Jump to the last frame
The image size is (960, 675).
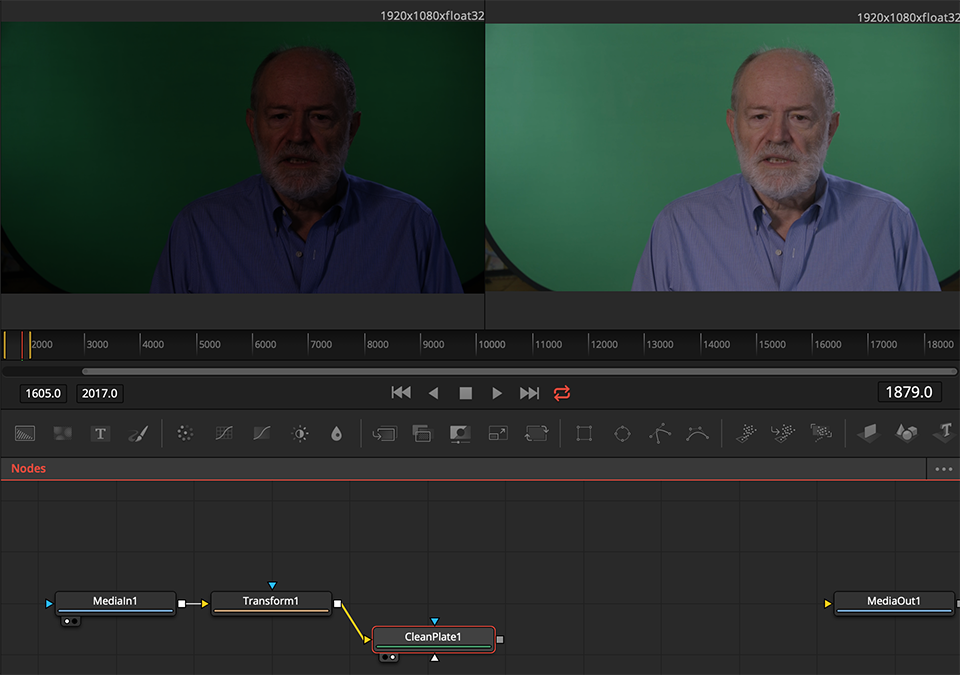tap(530, 393)
